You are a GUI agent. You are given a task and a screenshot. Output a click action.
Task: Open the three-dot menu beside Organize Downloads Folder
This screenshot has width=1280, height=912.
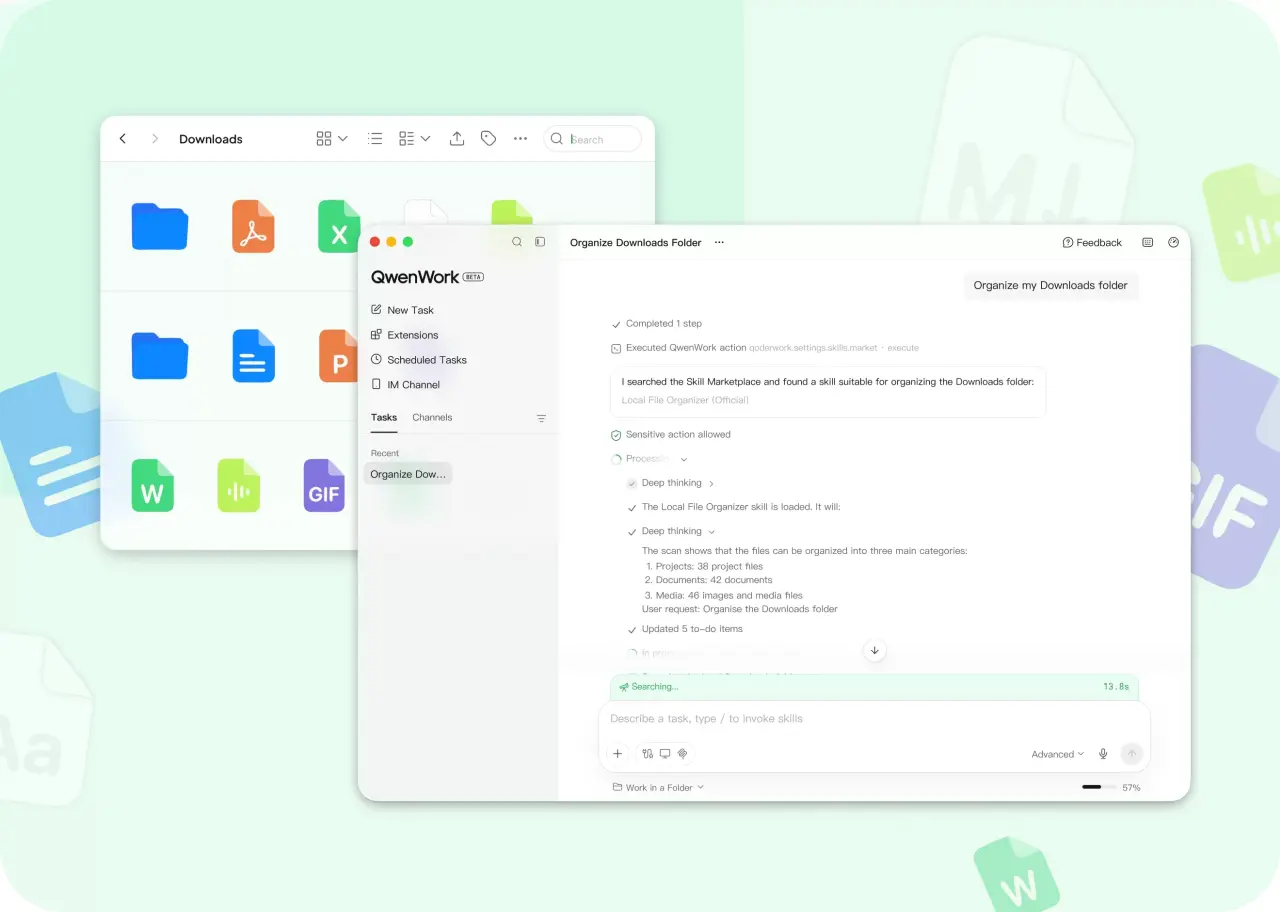(719, 243)
